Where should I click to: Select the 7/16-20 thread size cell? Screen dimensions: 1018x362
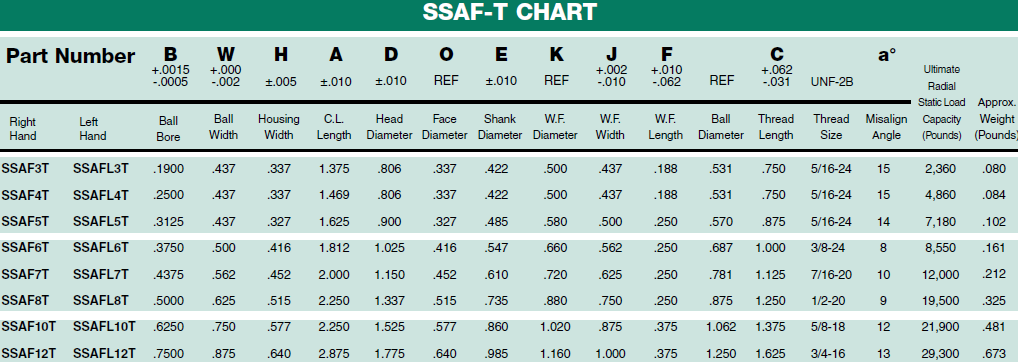(832, 274)
